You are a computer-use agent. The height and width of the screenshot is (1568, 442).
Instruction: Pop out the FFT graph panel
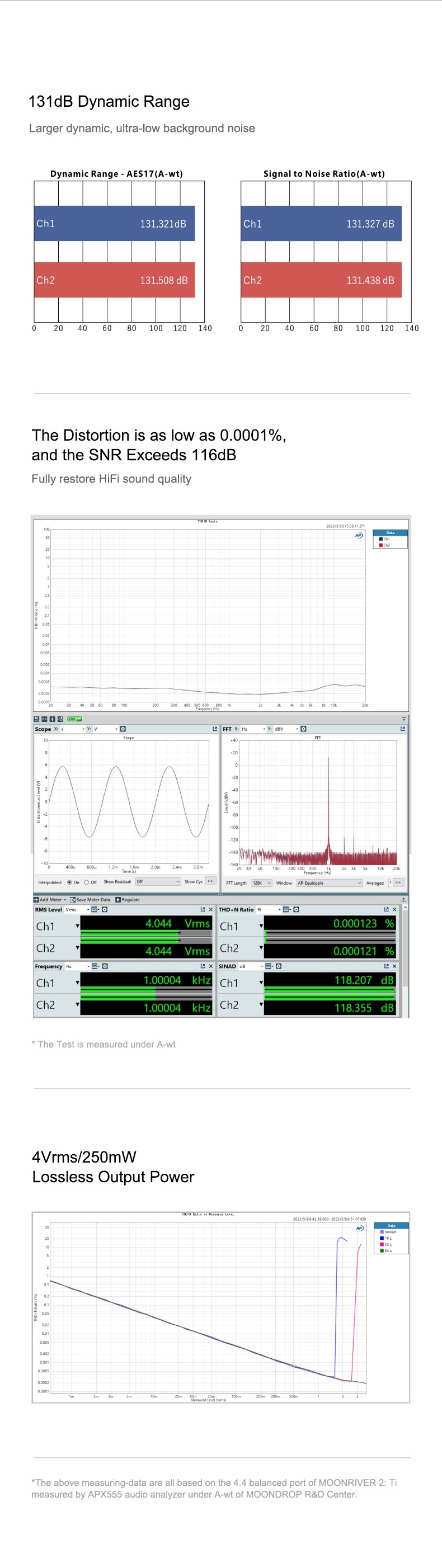(402, 729)
